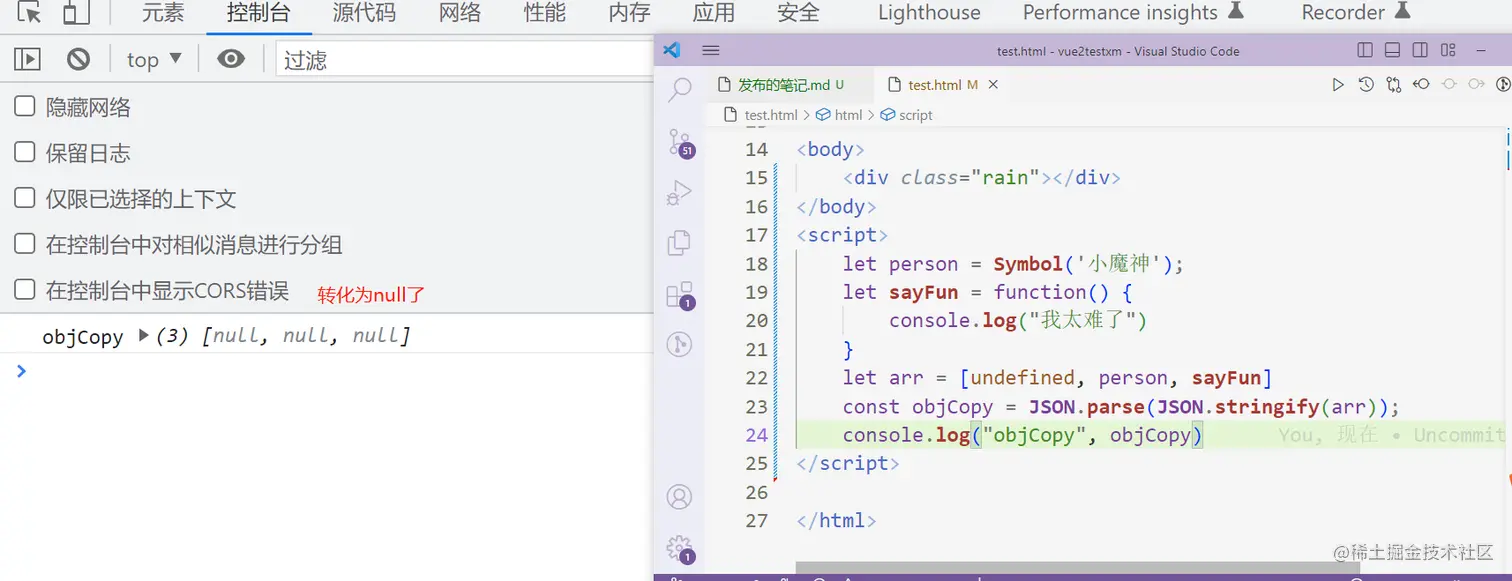Switch to the 内存 tab
The height and width of the screenshot is (581, 1512).
click(629, 13)
